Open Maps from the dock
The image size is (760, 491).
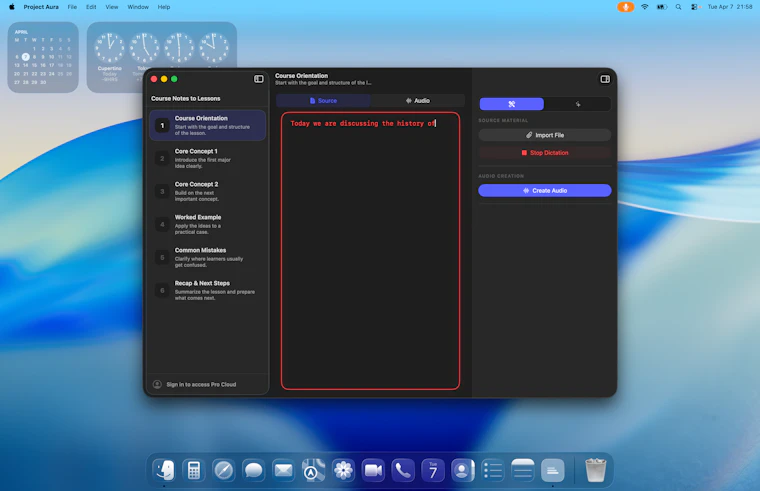[x=313, y=470]
